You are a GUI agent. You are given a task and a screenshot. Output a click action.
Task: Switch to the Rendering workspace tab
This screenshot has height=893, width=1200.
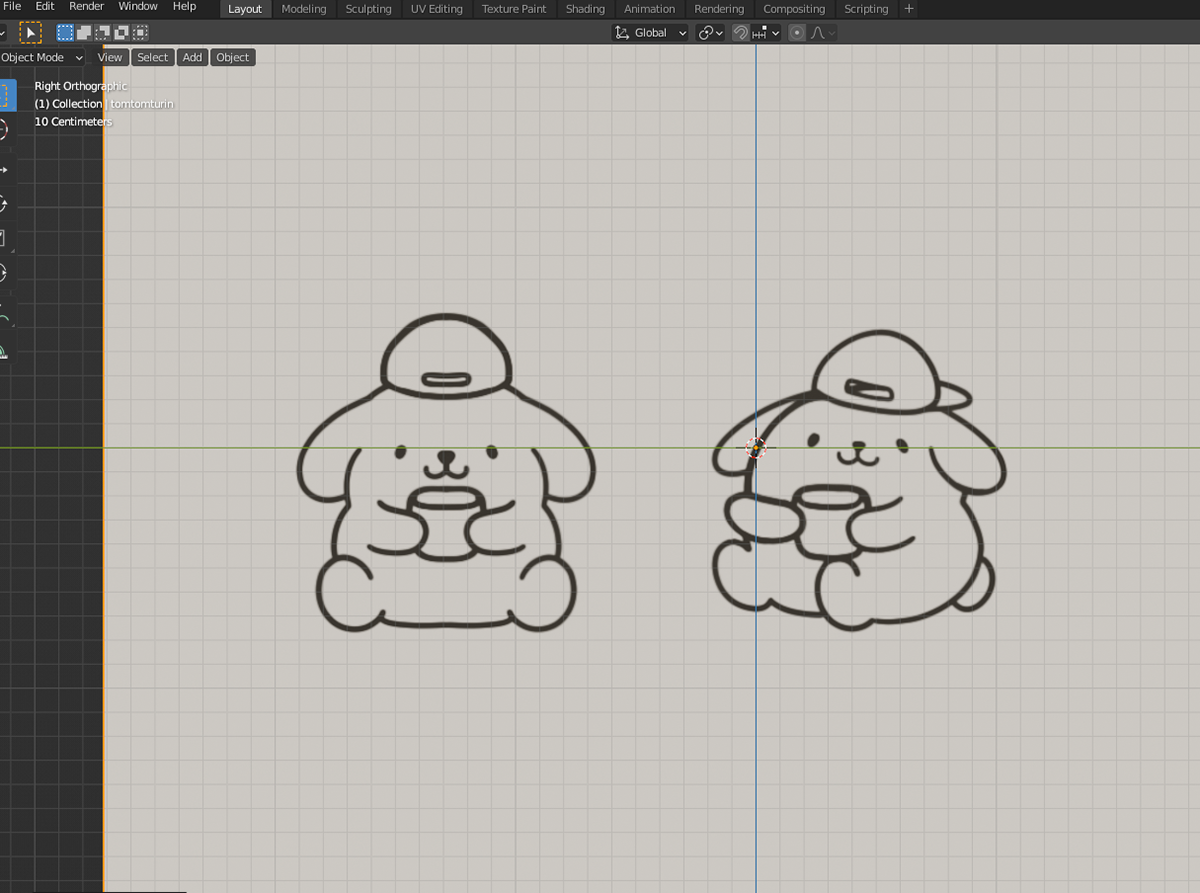pos(719,9)
